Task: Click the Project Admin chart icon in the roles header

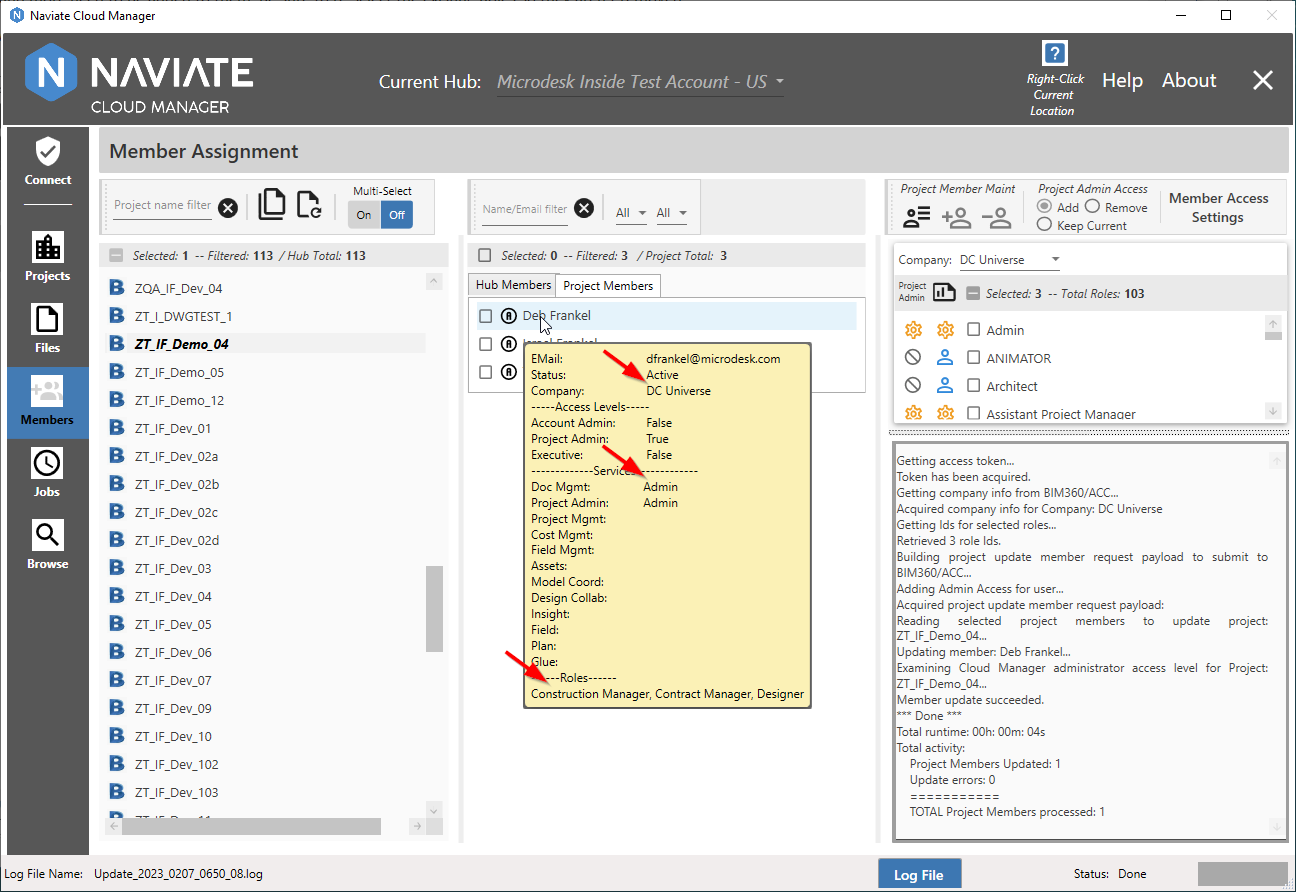Action: click(945, 293)
